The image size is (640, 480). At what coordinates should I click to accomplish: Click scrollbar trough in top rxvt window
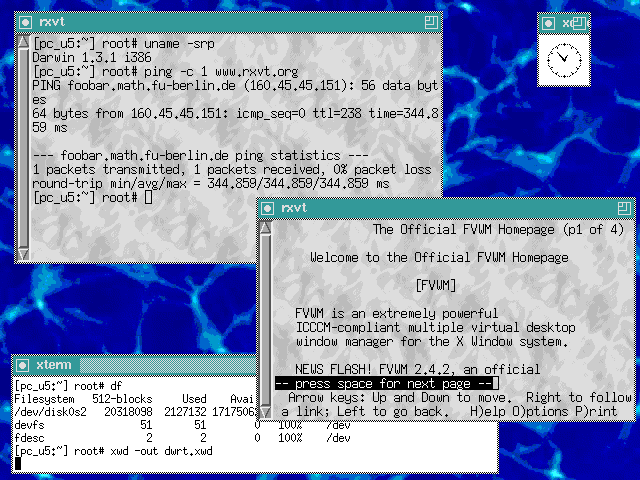click(24, 148)
